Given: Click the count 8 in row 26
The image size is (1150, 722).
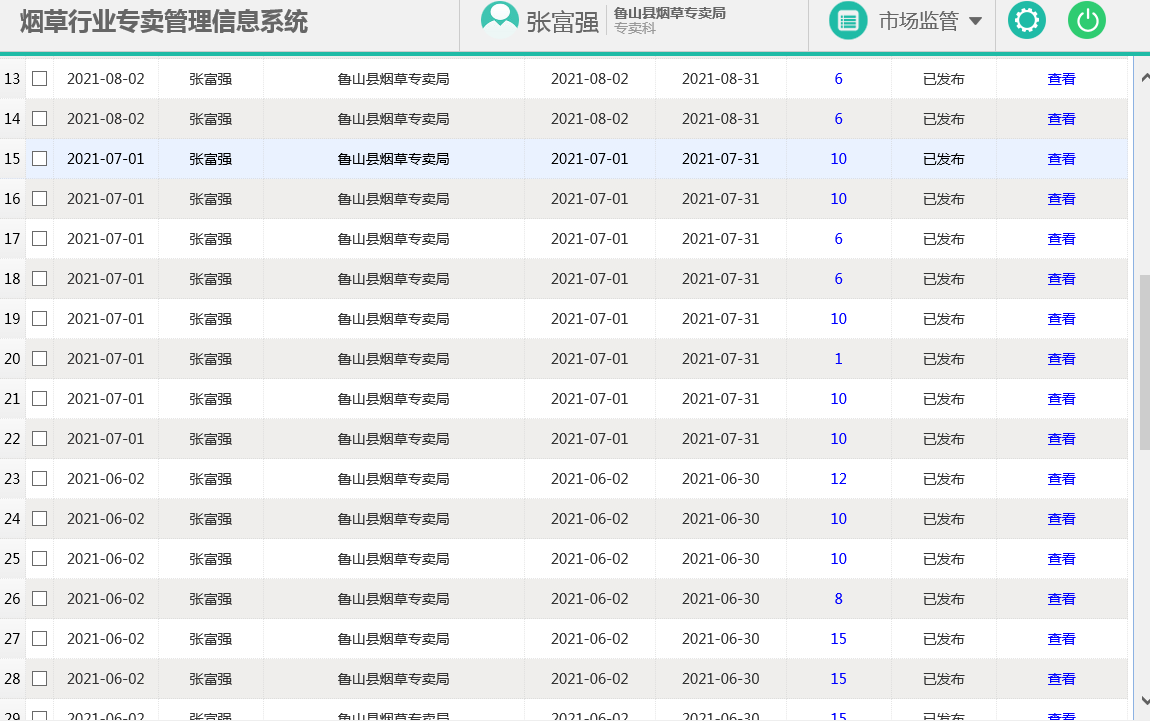Looking at the screenshot, I should pyautogui.click(x=838, y=599).
